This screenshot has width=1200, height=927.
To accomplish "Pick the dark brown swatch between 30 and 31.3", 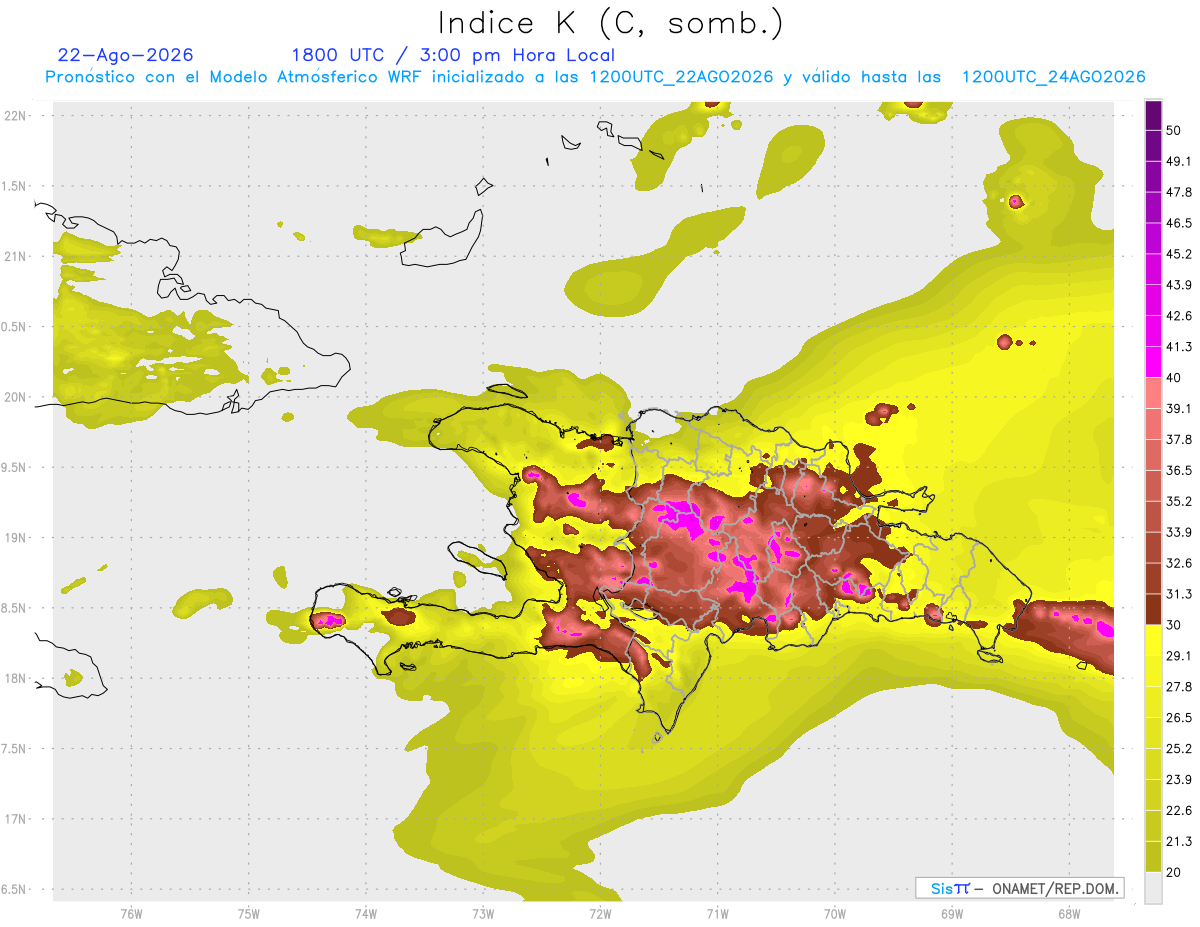I will click(1153, 609).
